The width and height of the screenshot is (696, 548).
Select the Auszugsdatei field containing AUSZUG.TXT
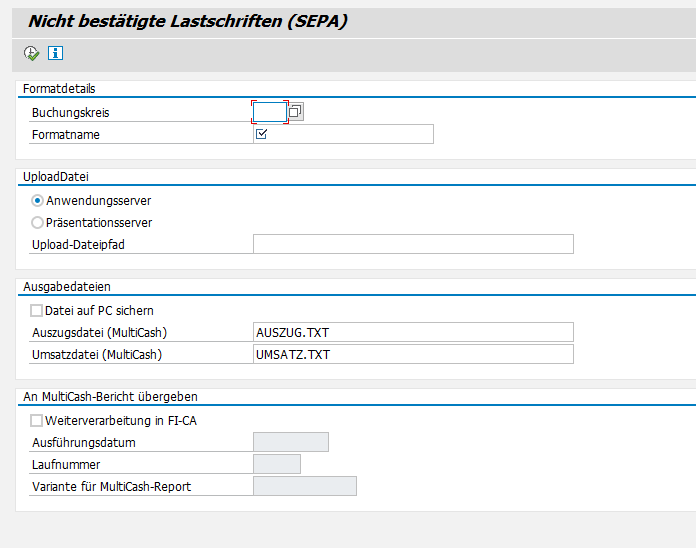413,332
